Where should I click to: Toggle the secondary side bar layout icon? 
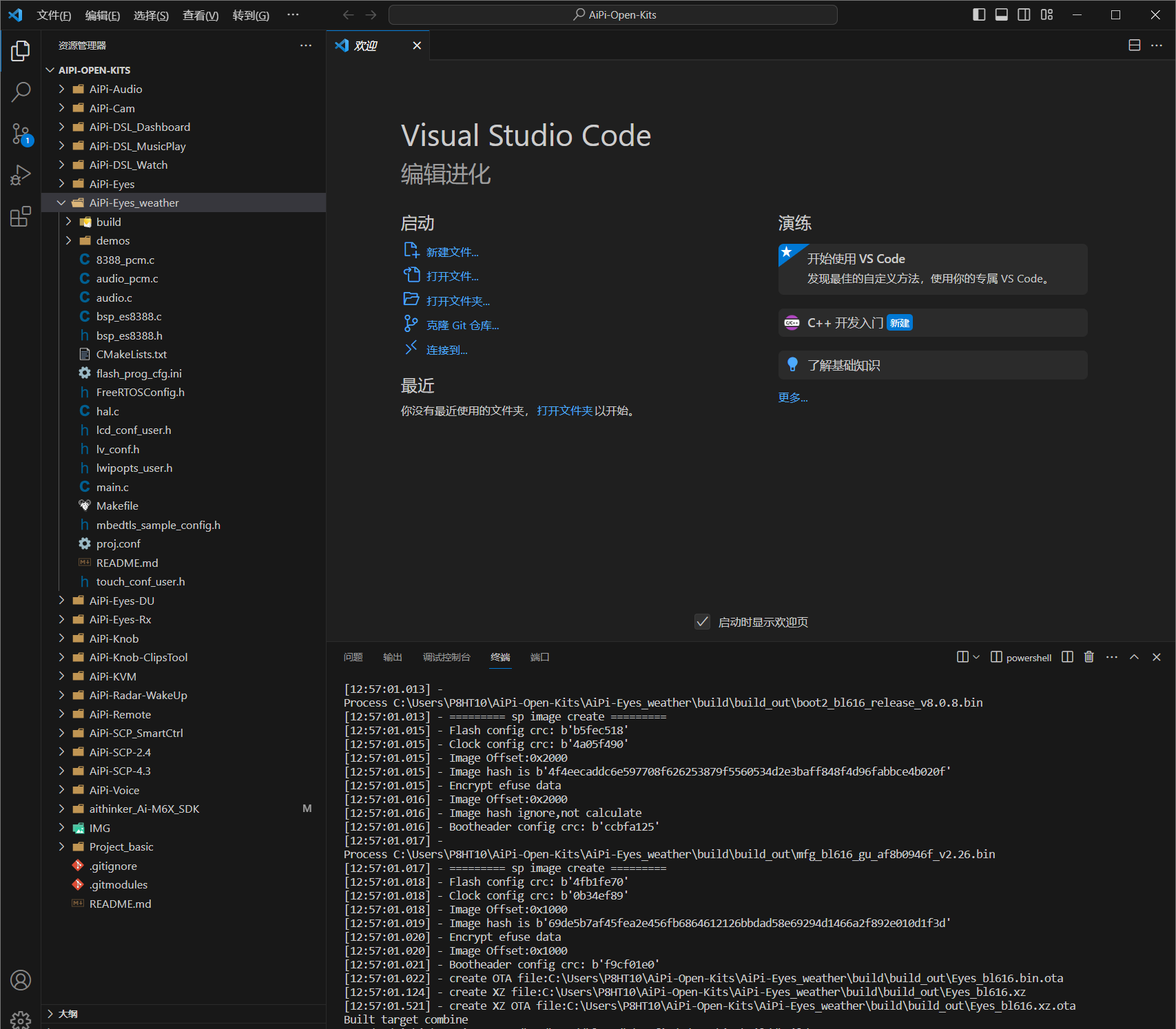pos(1024,14)
